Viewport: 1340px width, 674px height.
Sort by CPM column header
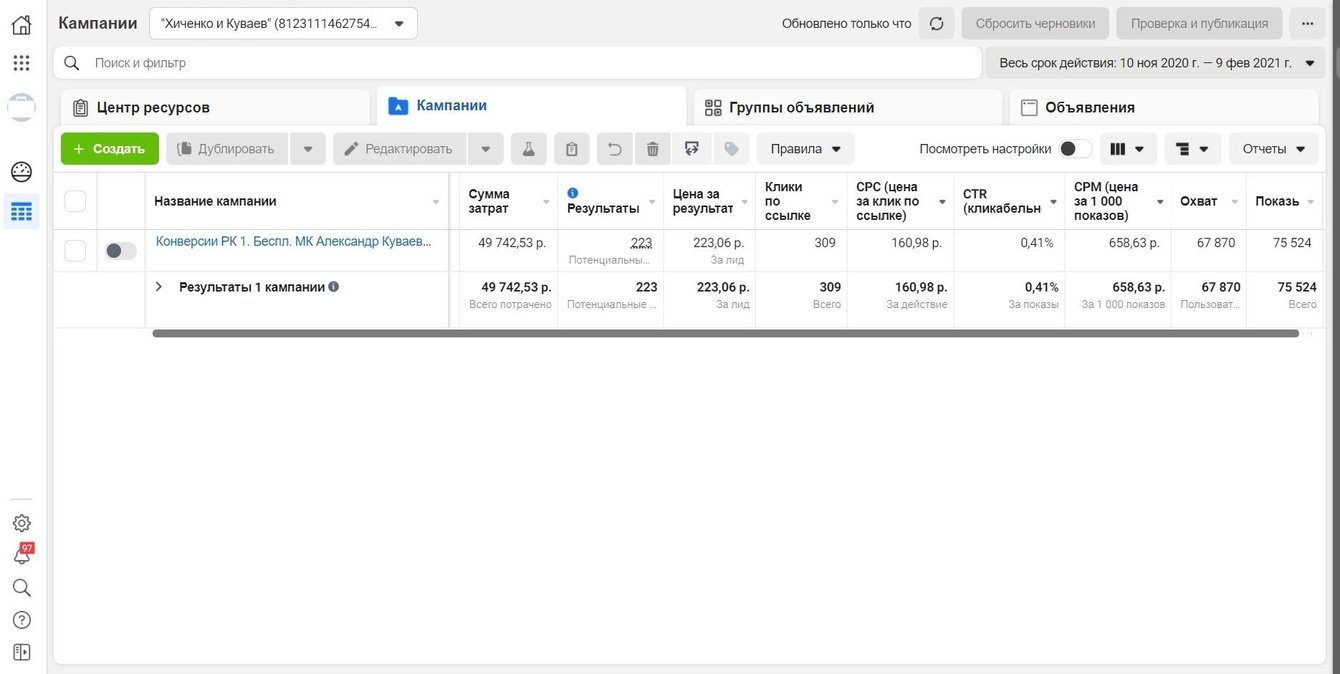point(1118,201)
